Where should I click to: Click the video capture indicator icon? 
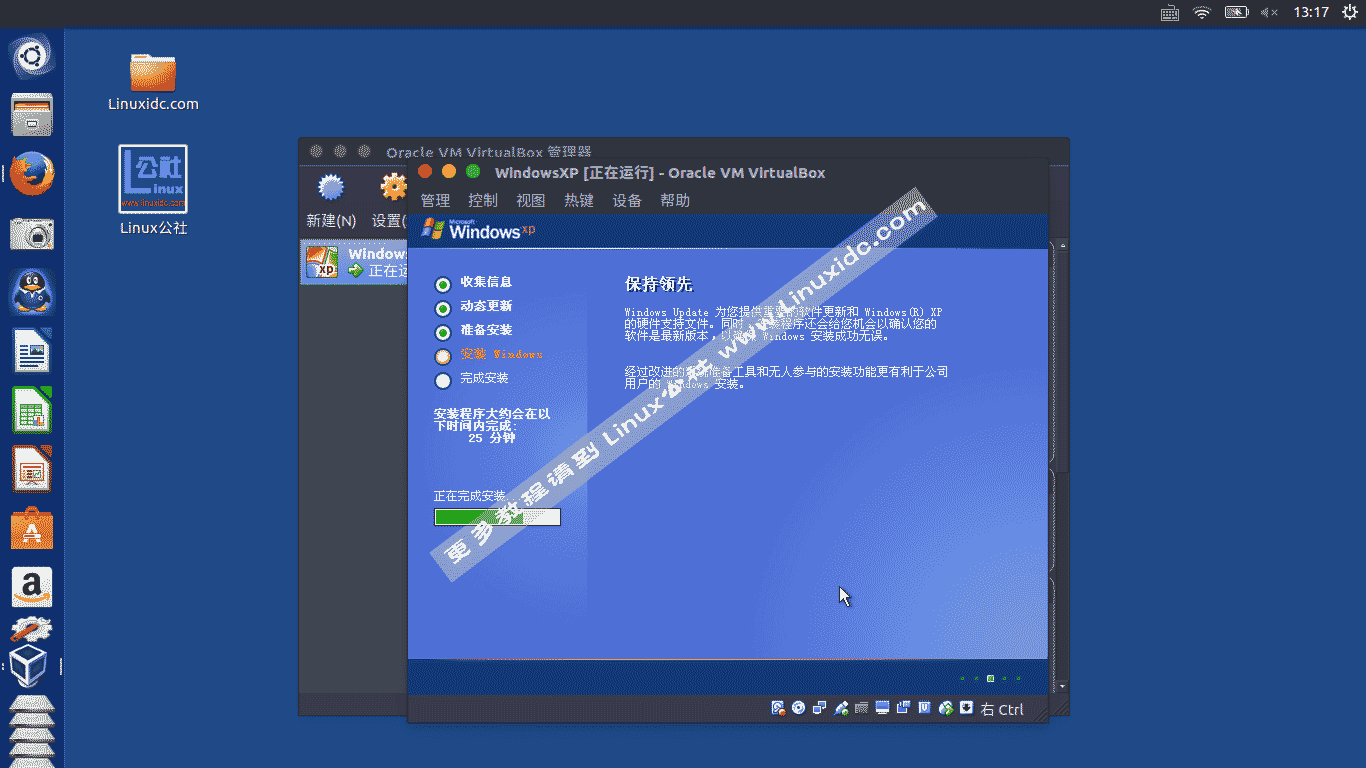(903, 708)
